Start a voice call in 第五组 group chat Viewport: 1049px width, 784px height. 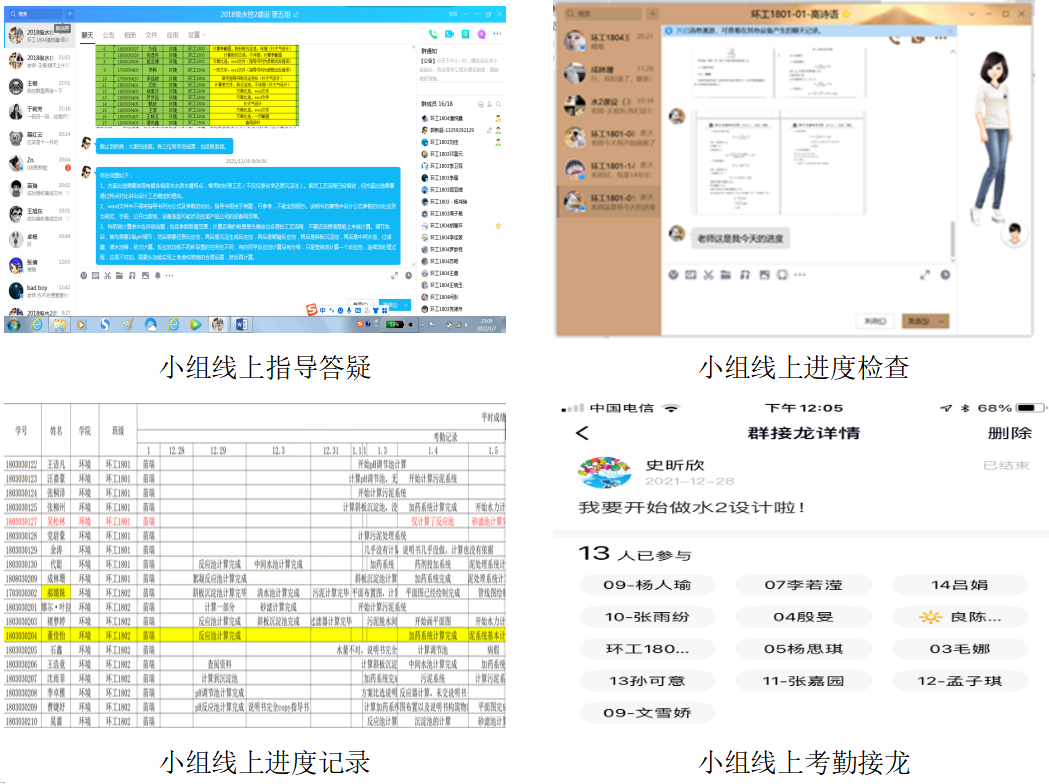(x=433, y=35)
